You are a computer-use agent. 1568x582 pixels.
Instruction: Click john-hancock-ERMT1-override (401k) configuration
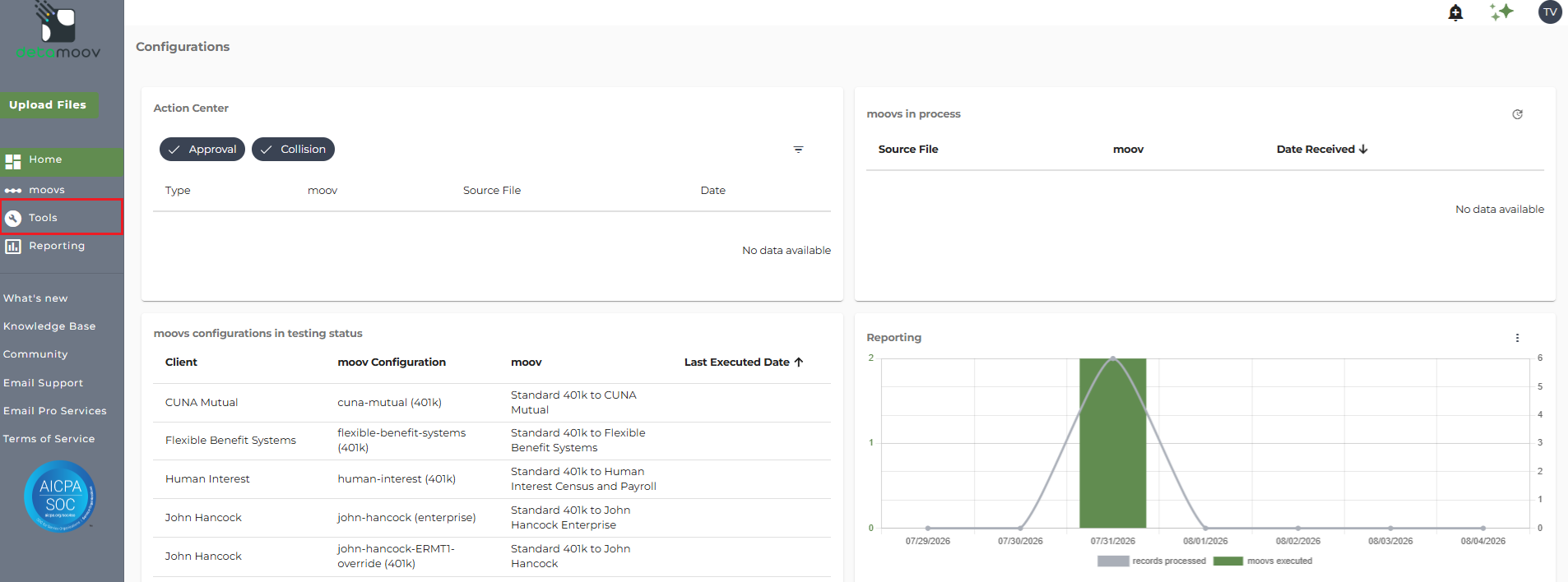[x=396, y=557]
